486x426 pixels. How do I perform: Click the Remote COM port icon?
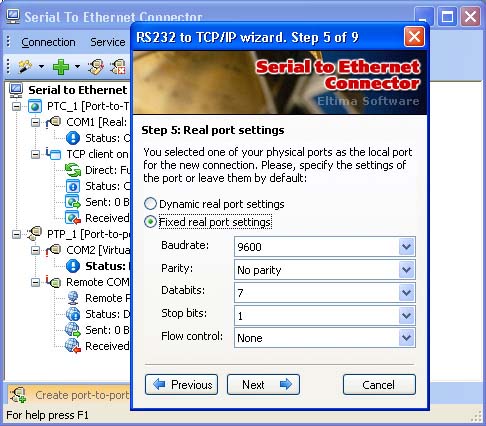pyautogui.click(x=53, y=282)
